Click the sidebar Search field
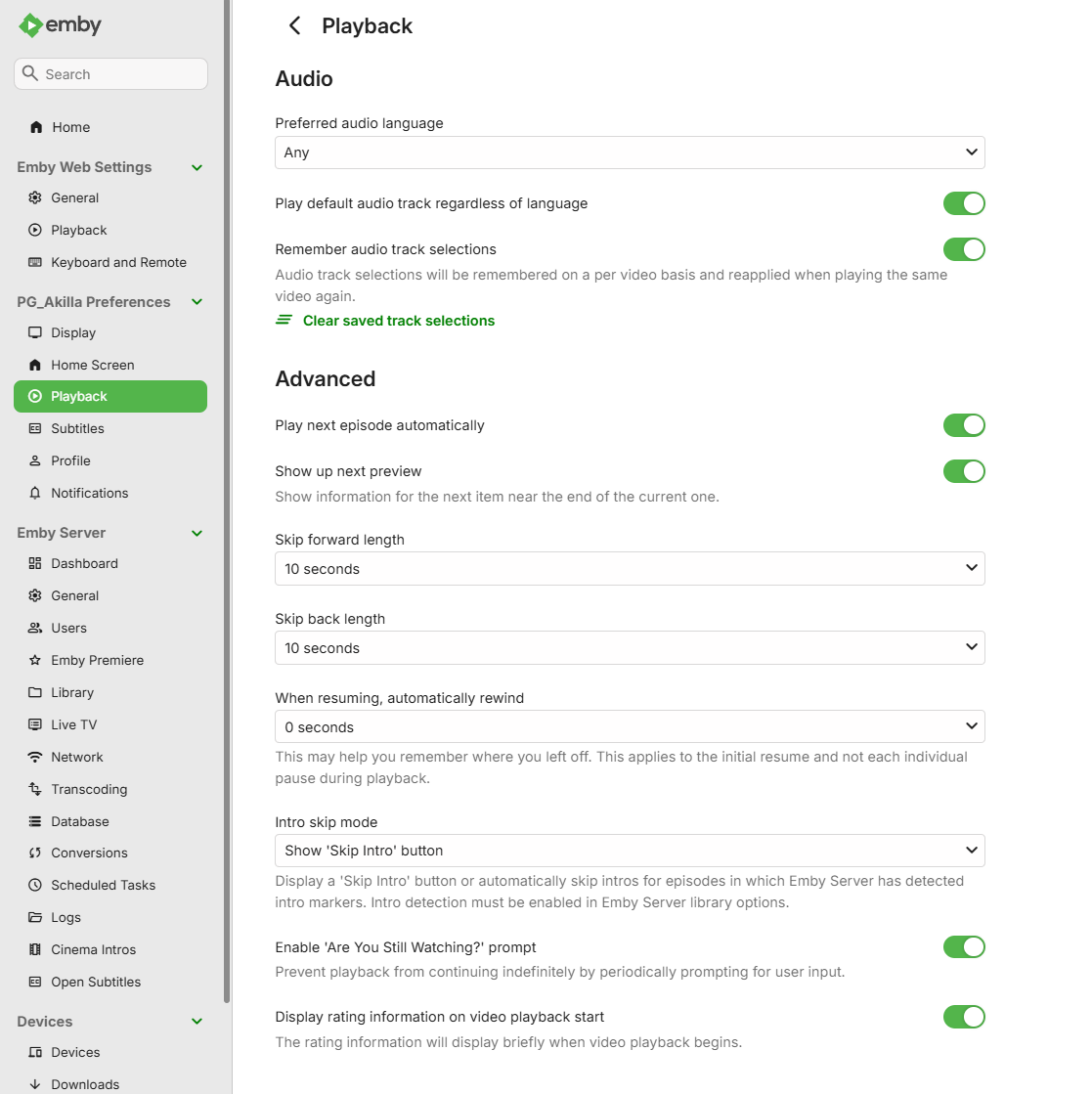1092x1094 pixels. [110, 74]
